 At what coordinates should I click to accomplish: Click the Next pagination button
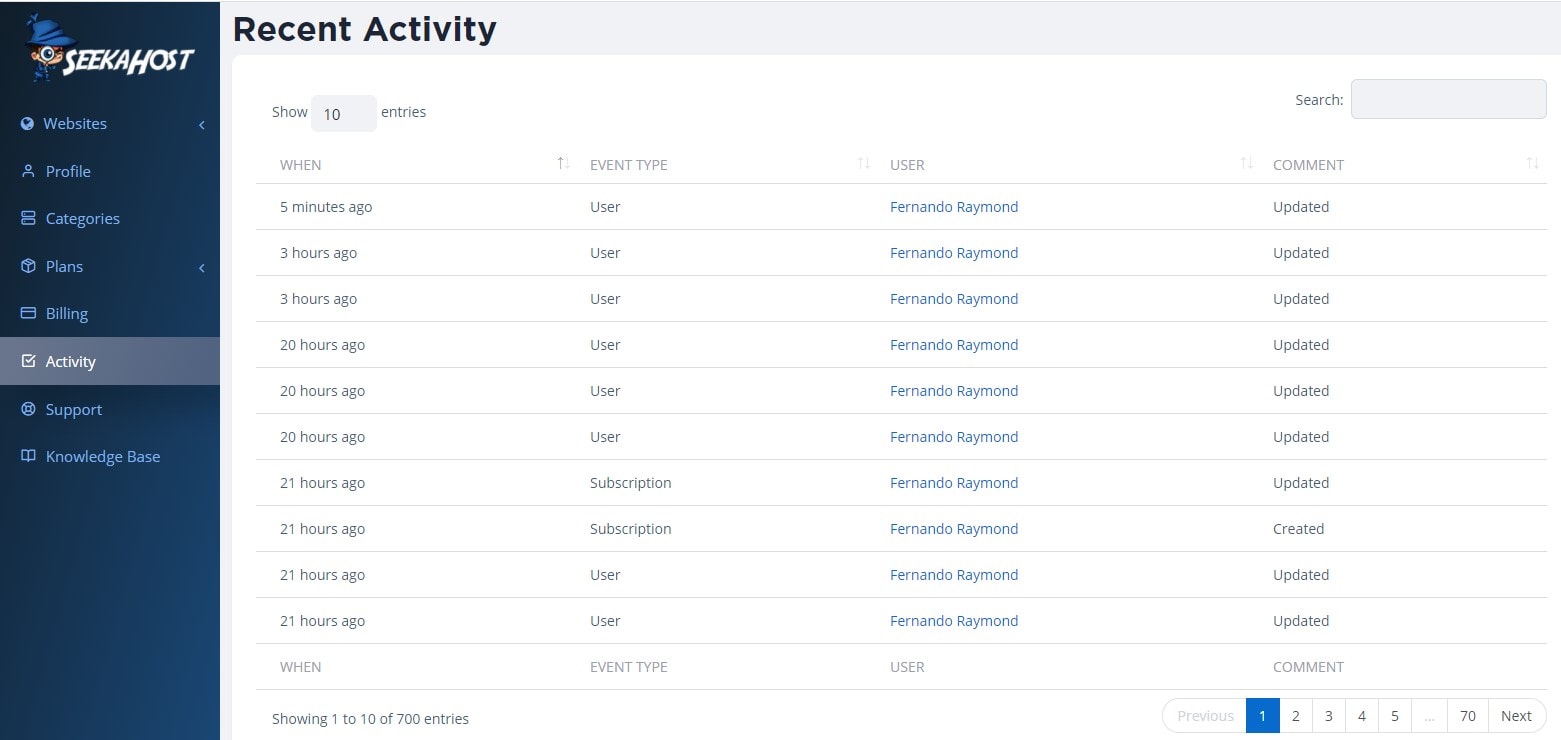click(x=1516, y=716)
